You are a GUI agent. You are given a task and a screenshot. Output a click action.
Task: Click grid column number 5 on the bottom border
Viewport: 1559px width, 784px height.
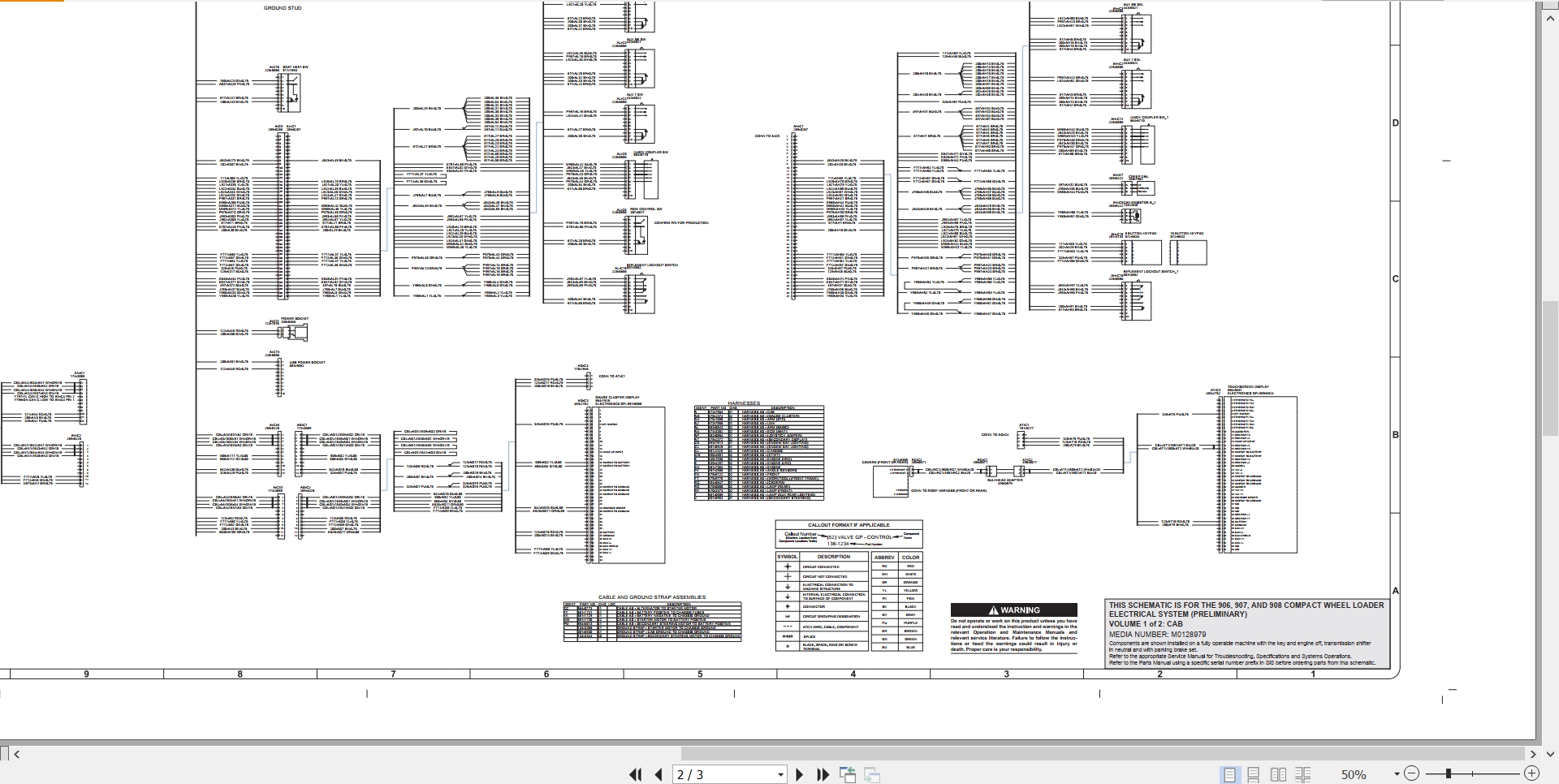tap(700, 674)
